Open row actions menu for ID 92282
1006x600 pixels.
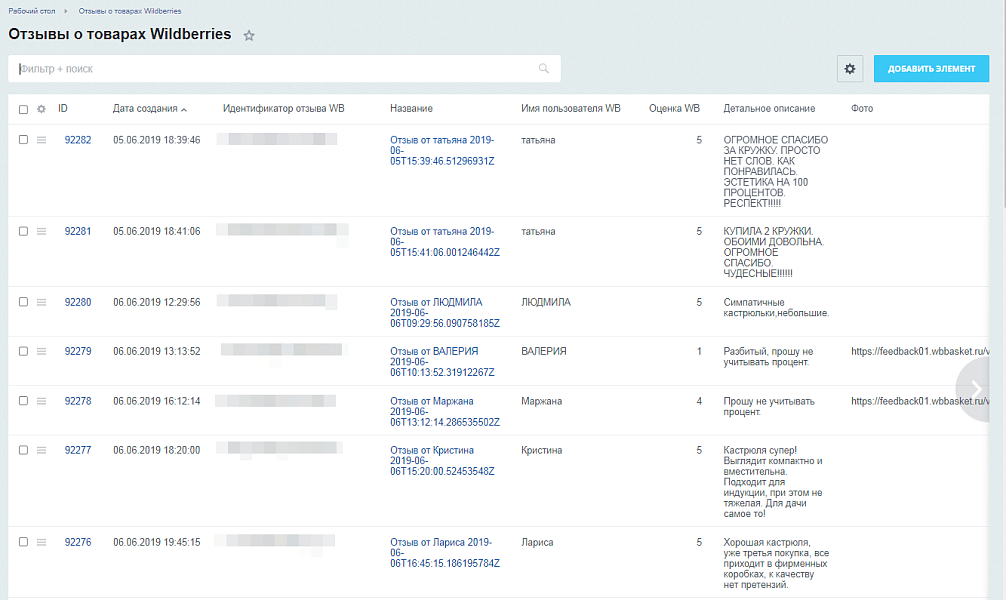pos(42,140)
